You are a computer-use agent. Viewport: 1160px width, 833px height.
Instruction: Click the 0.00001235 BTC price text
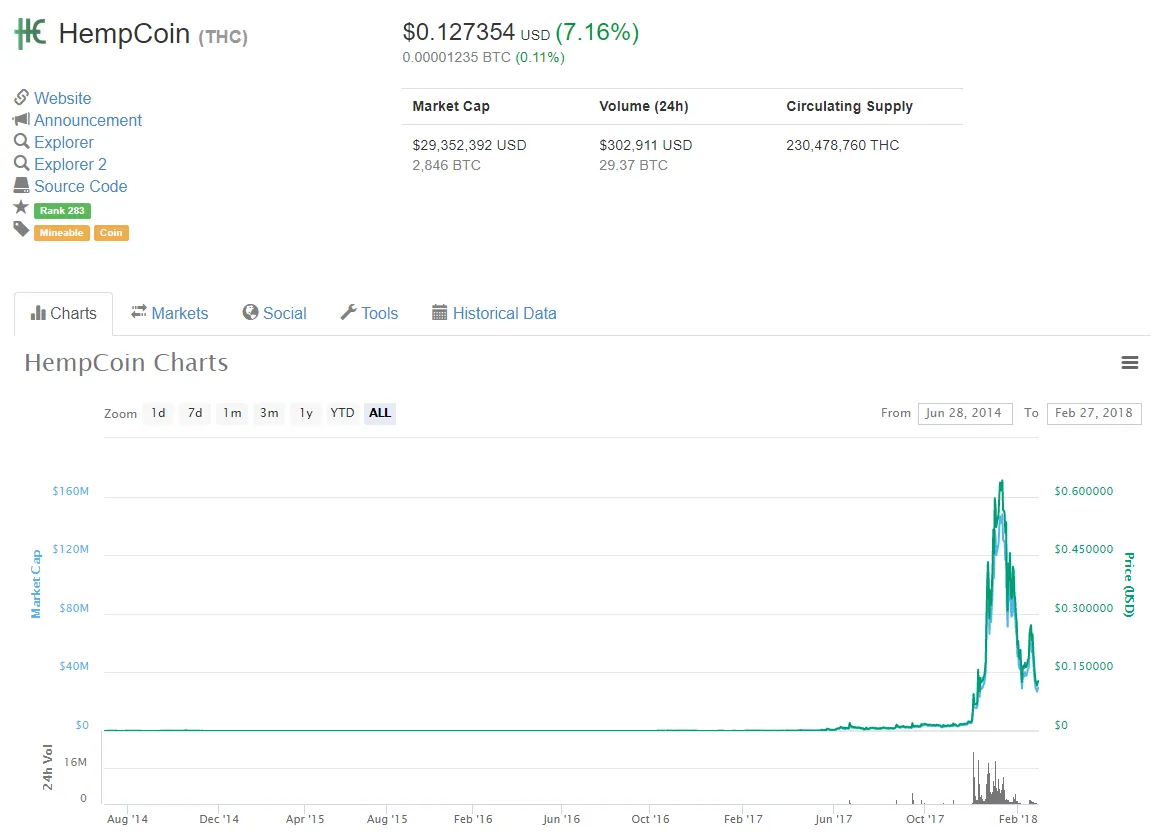456,58
